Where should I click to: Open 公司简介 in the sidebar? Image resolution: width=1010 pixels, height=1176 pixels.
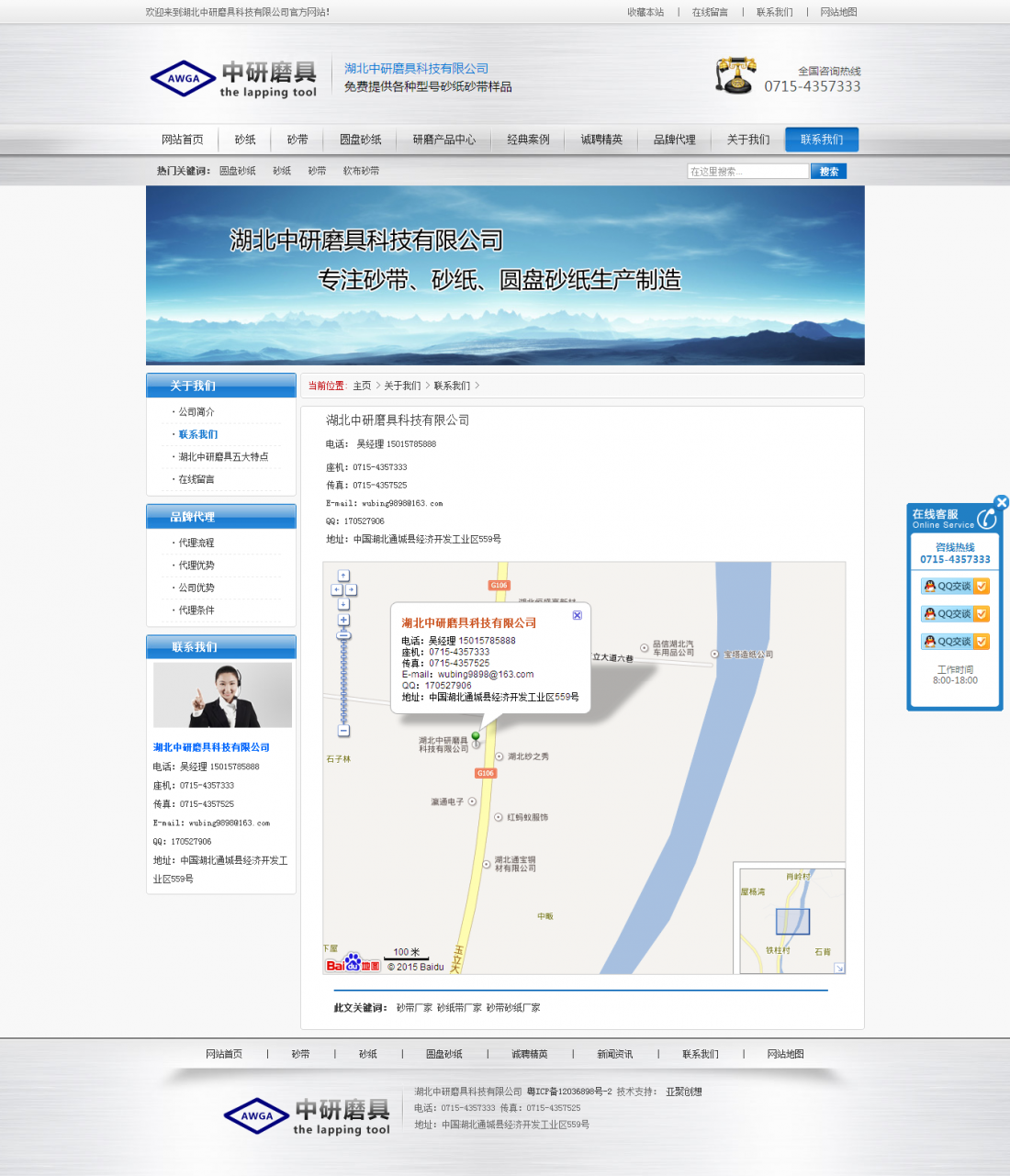[196, 412]
